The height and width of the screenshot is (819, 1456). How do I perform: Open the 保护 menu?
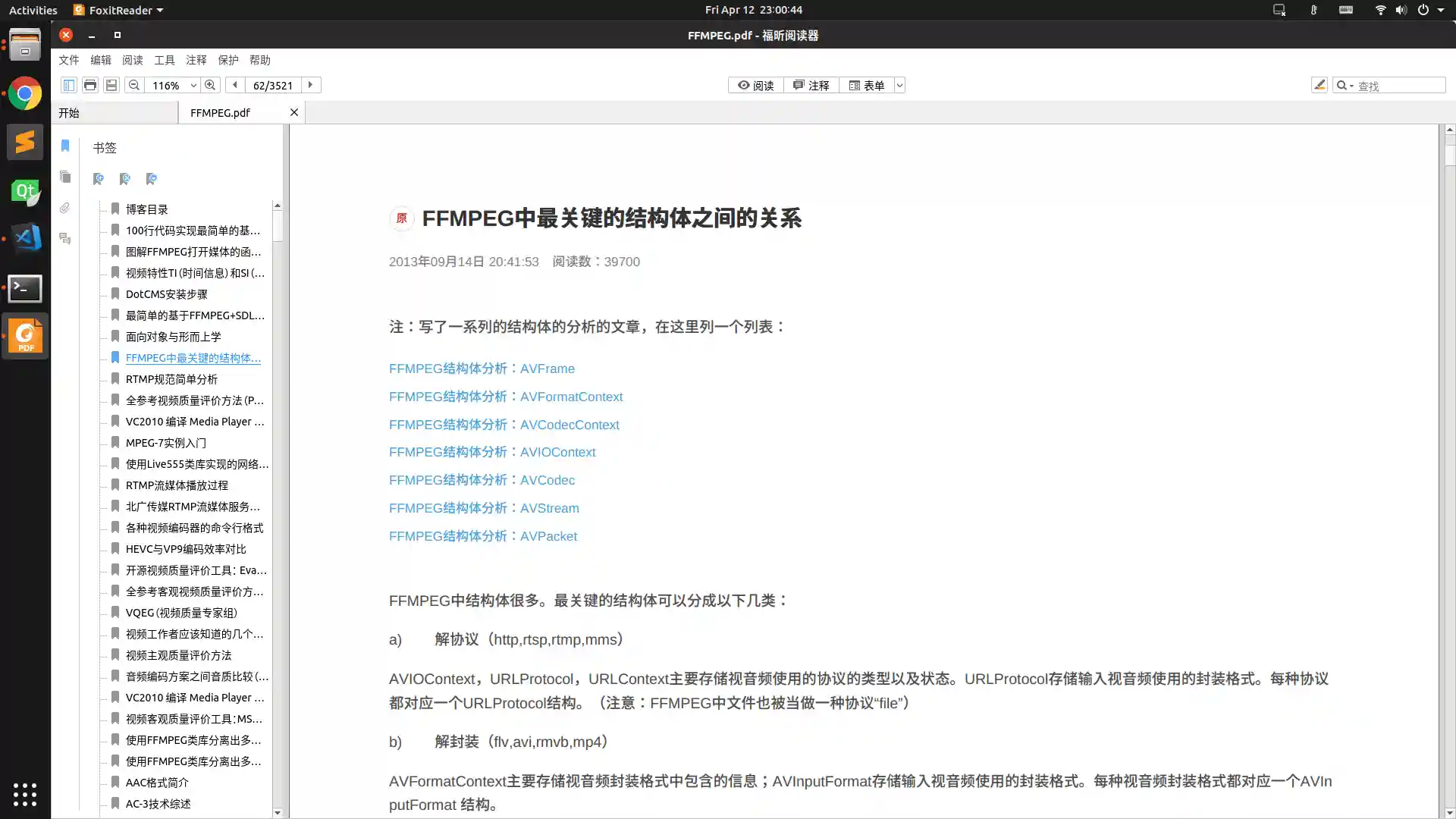point(228,60)
